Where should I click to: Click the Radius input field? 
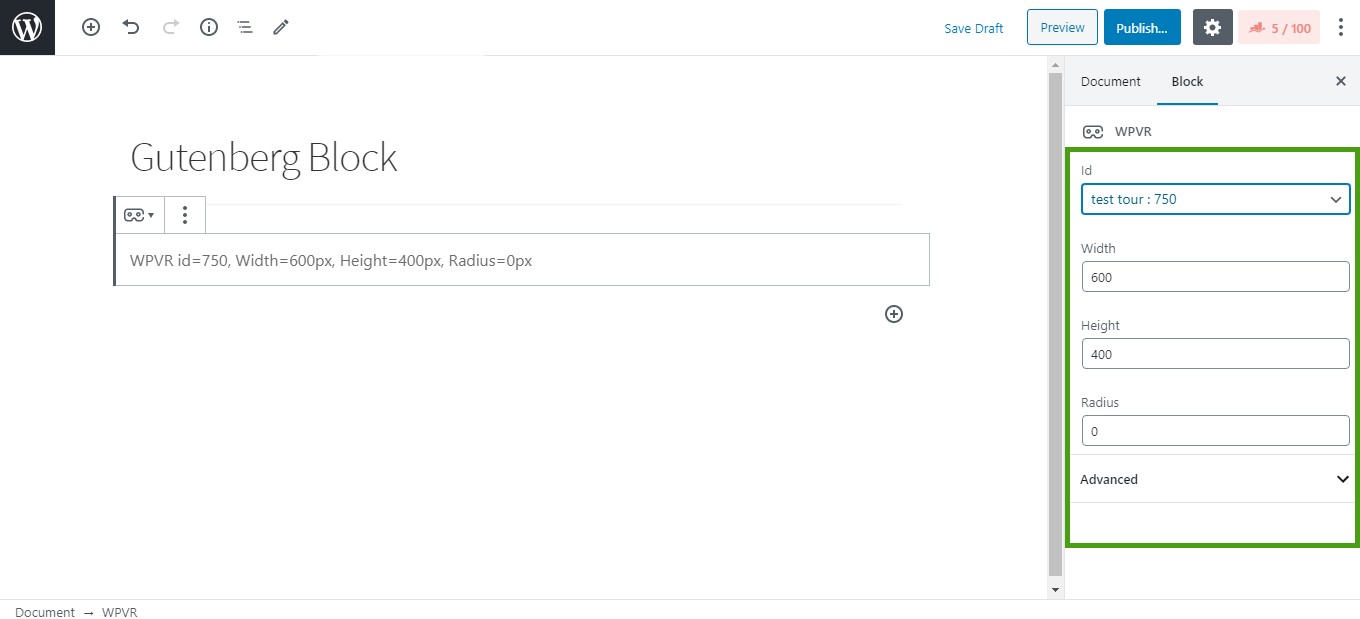(x=1215, y=431)
